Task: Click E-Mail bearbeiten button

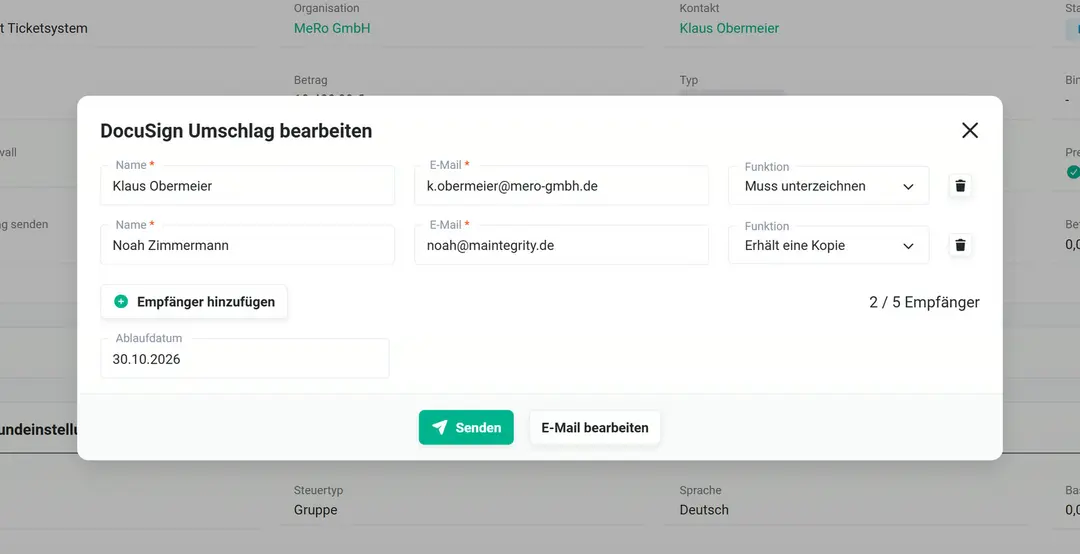Action: [595, 427]
